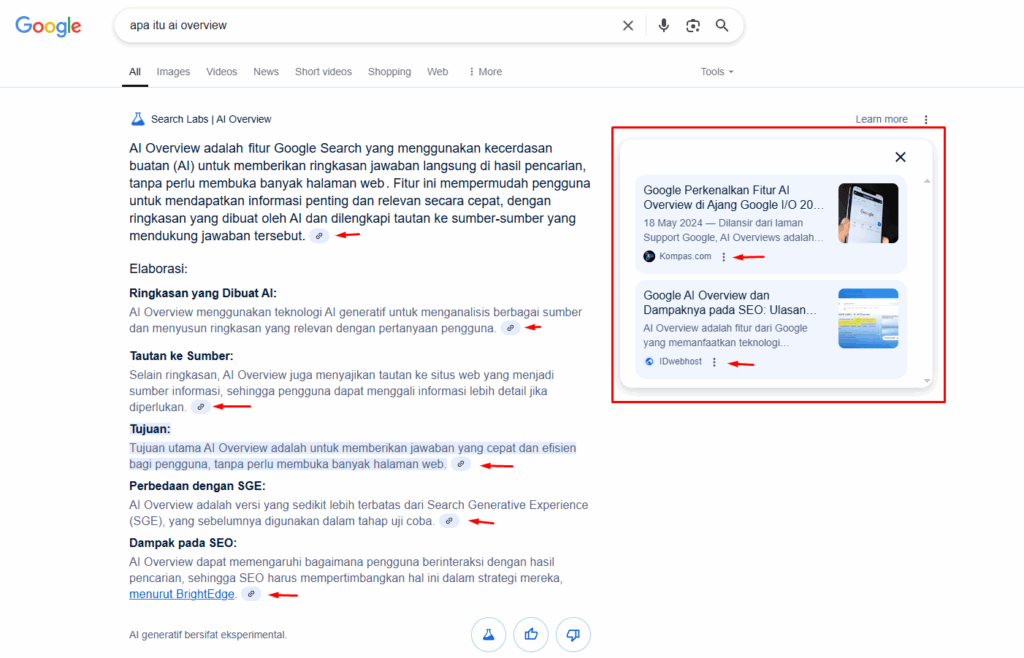Open 'Google AI Overview dan Dampaknya pada SEO' article

[x=730, y=302]
